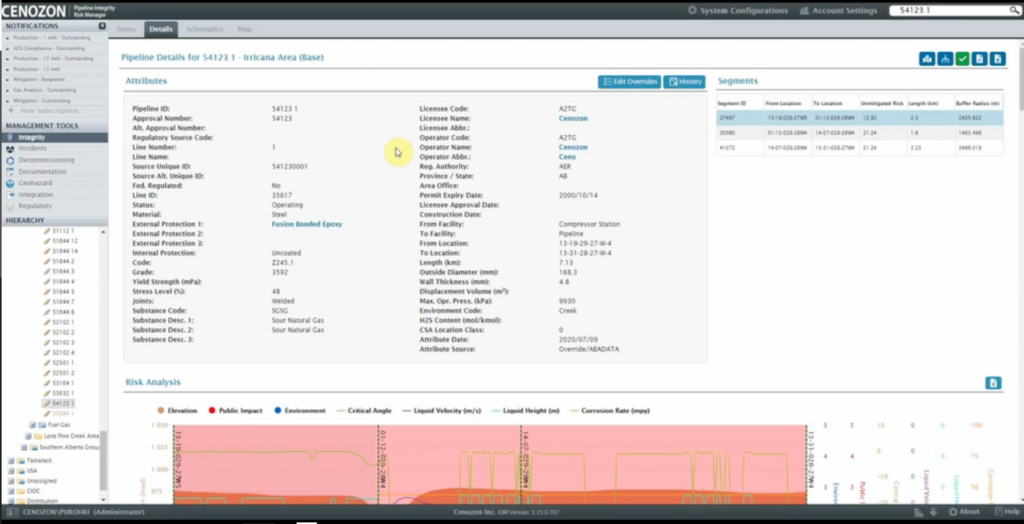Expand the Fuel Gas tree node

(32, 425)
